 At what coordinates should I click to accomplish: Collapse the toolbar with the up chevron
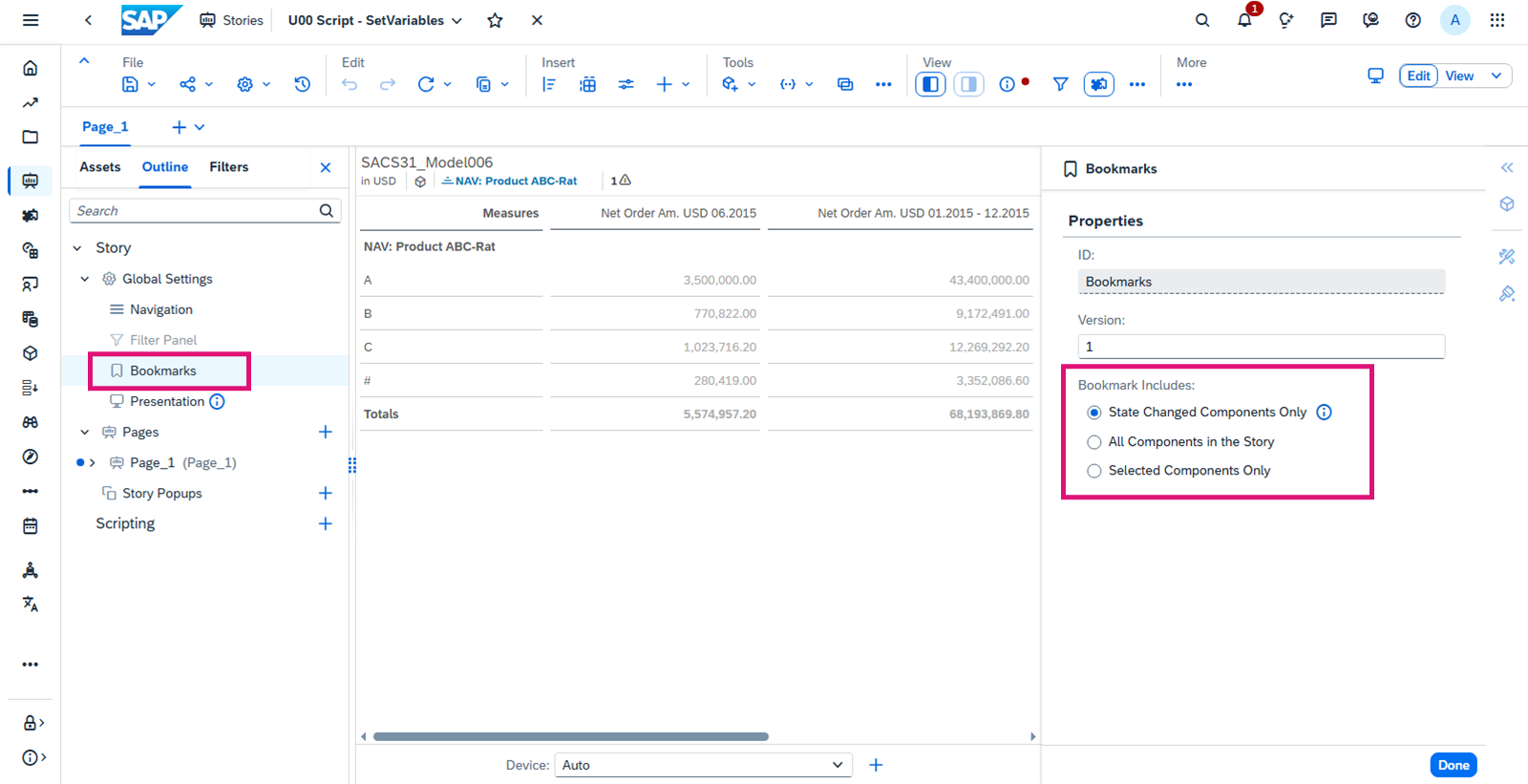click(84, 60)
